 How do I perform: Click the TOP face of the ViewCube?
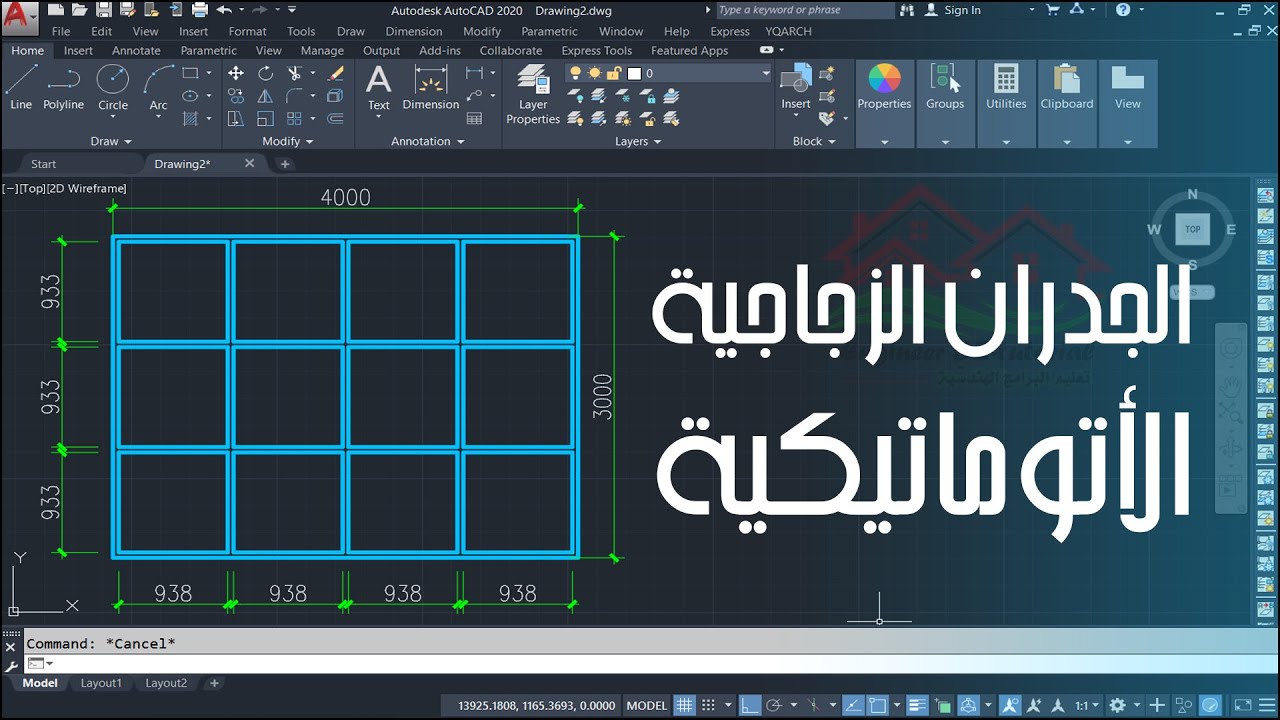[x=1192, y=229]
